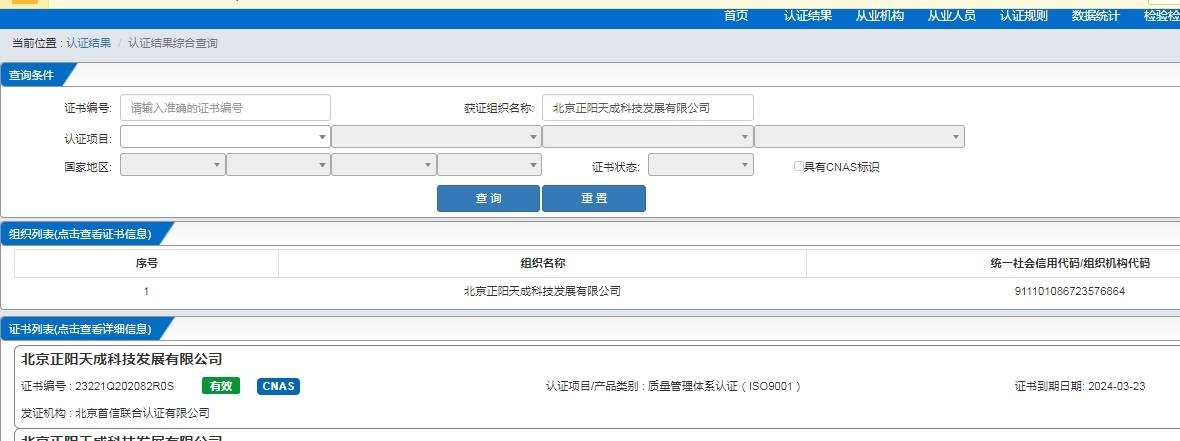This screenshot has height=441, width=1180.
Task: Click the 重置 button
Action: click(x=594, y=199)
